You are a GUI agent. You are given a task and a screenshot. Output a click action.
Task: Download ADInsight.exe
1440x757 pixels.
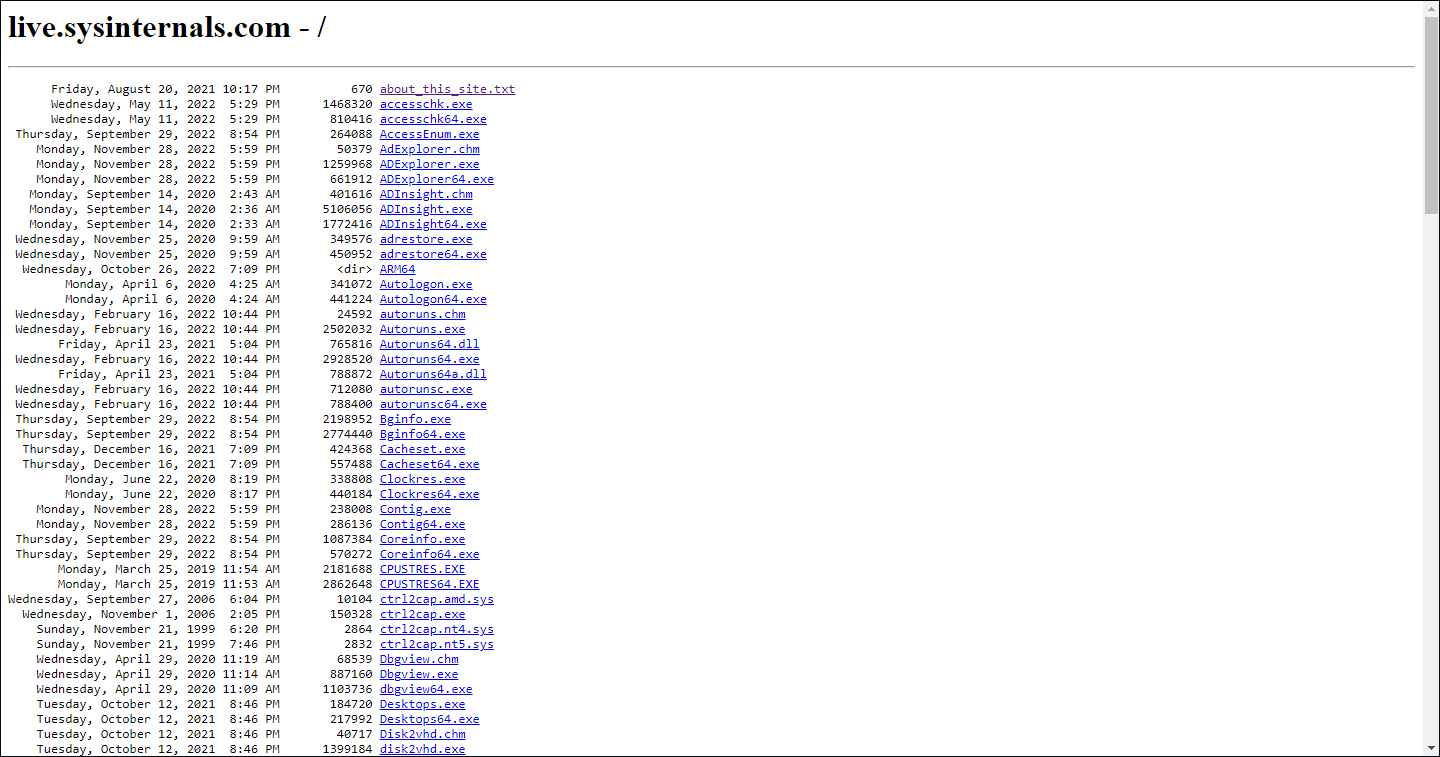425,208
